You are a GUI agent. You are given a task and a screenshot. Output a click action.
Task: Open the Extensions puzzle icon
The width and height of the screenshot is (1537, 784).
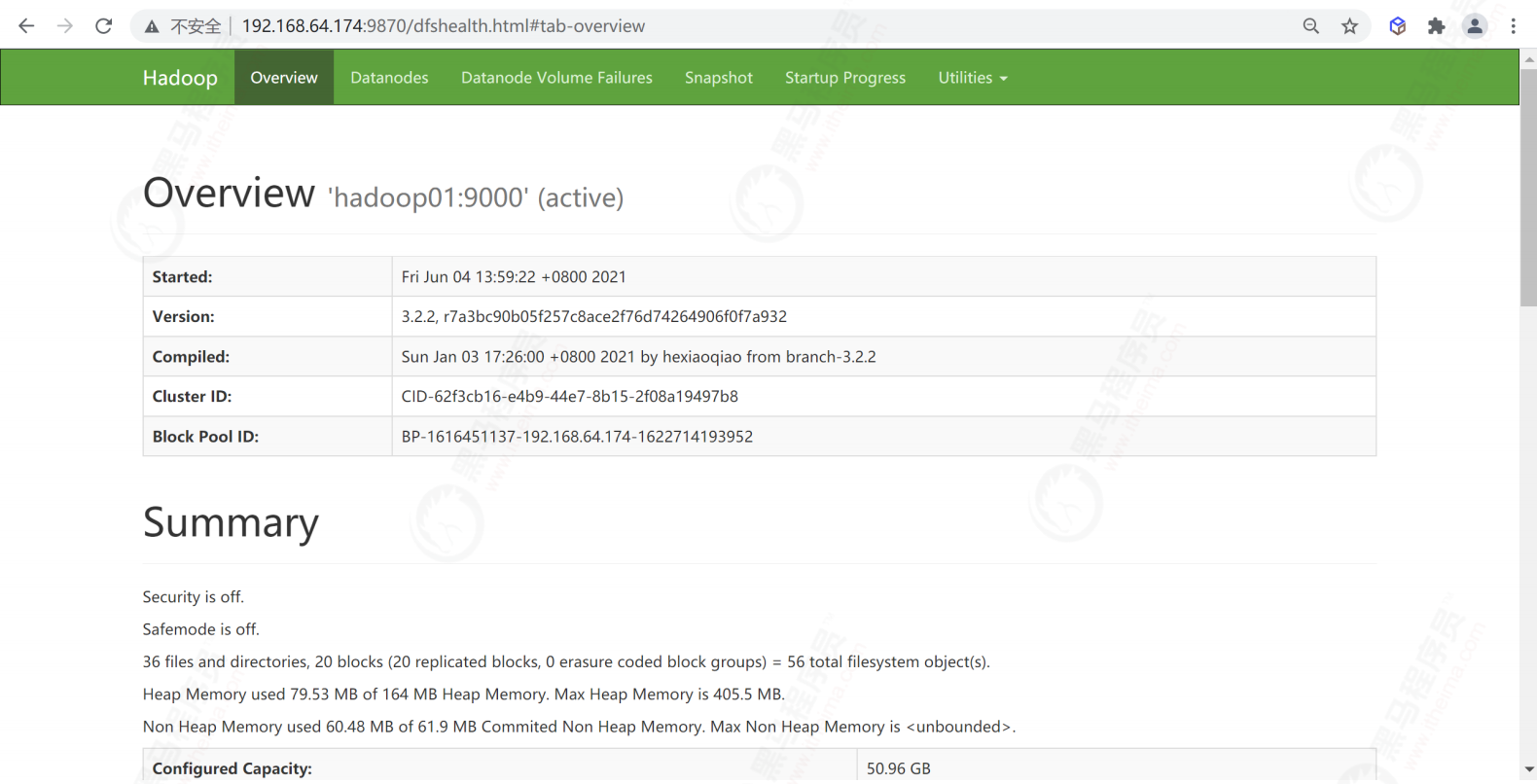click(x=1436, y=26)
